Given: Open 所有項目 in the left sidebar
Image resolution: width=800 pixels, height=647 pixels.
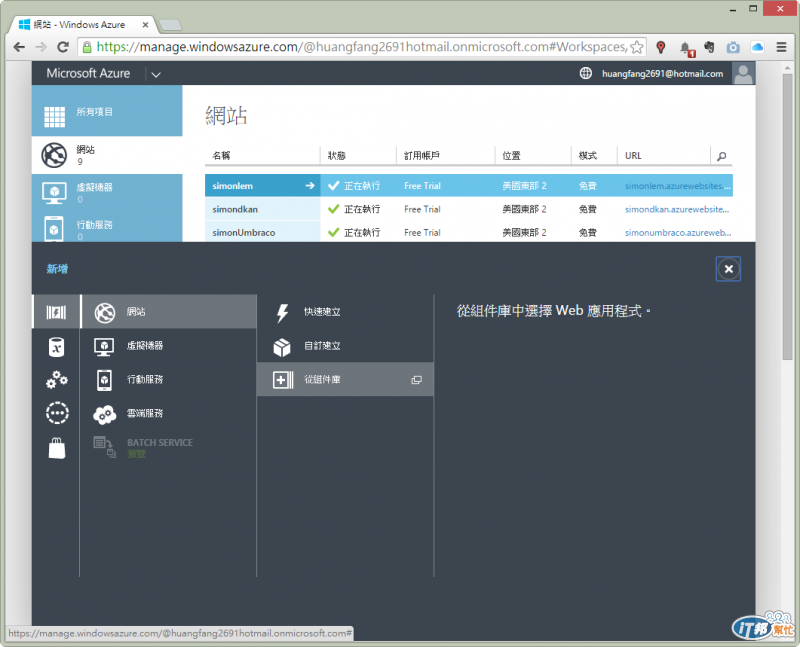Looking at the screenshot, I should pos(107,111).
